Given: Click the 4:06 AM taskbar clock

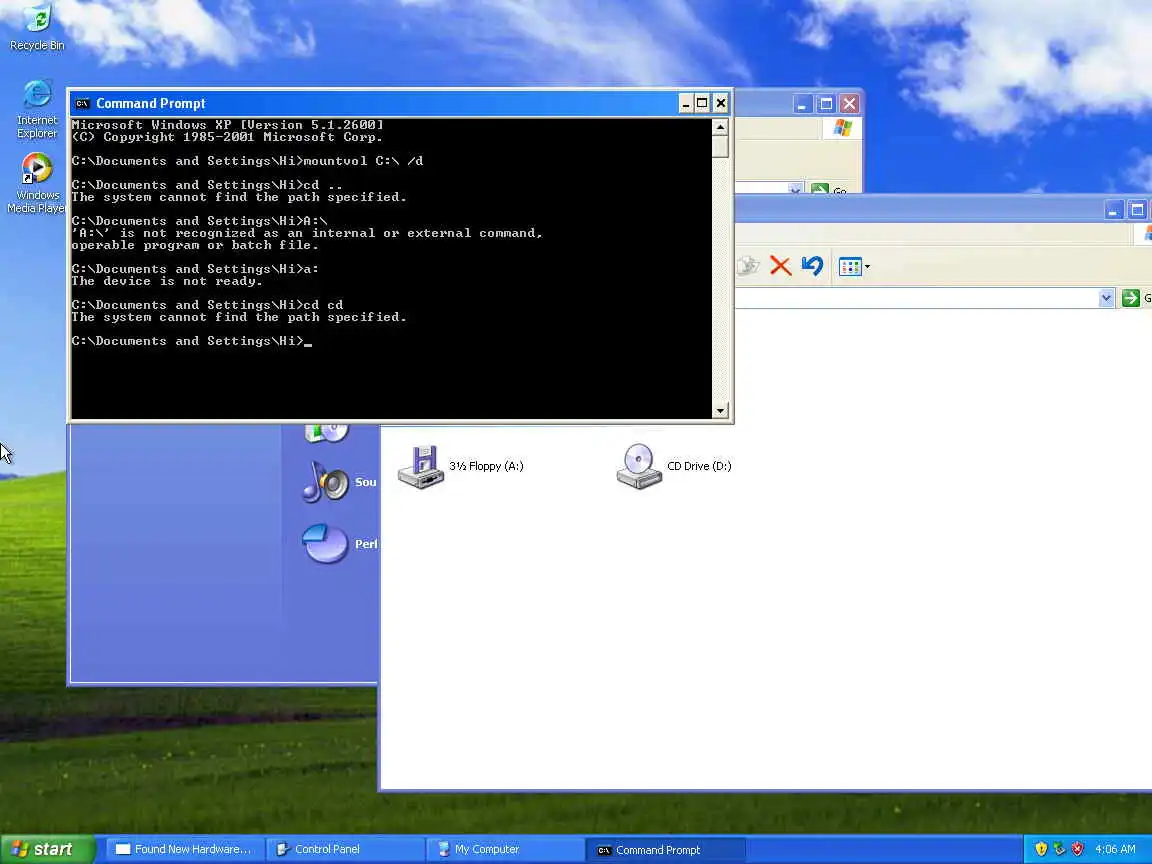Looking at the screenshot, I should 1115,849.
